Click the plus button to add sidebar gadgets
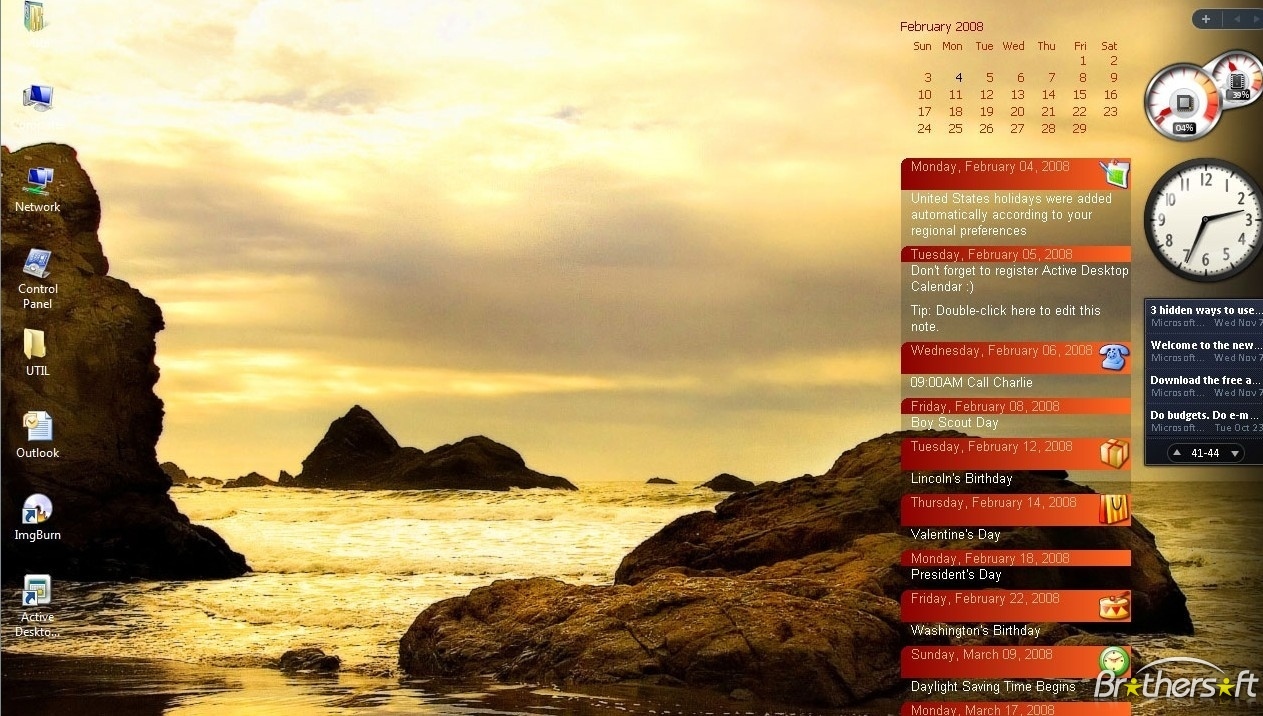The height and width of the screenshot is (716, 1263). (x=1206, y=19)
